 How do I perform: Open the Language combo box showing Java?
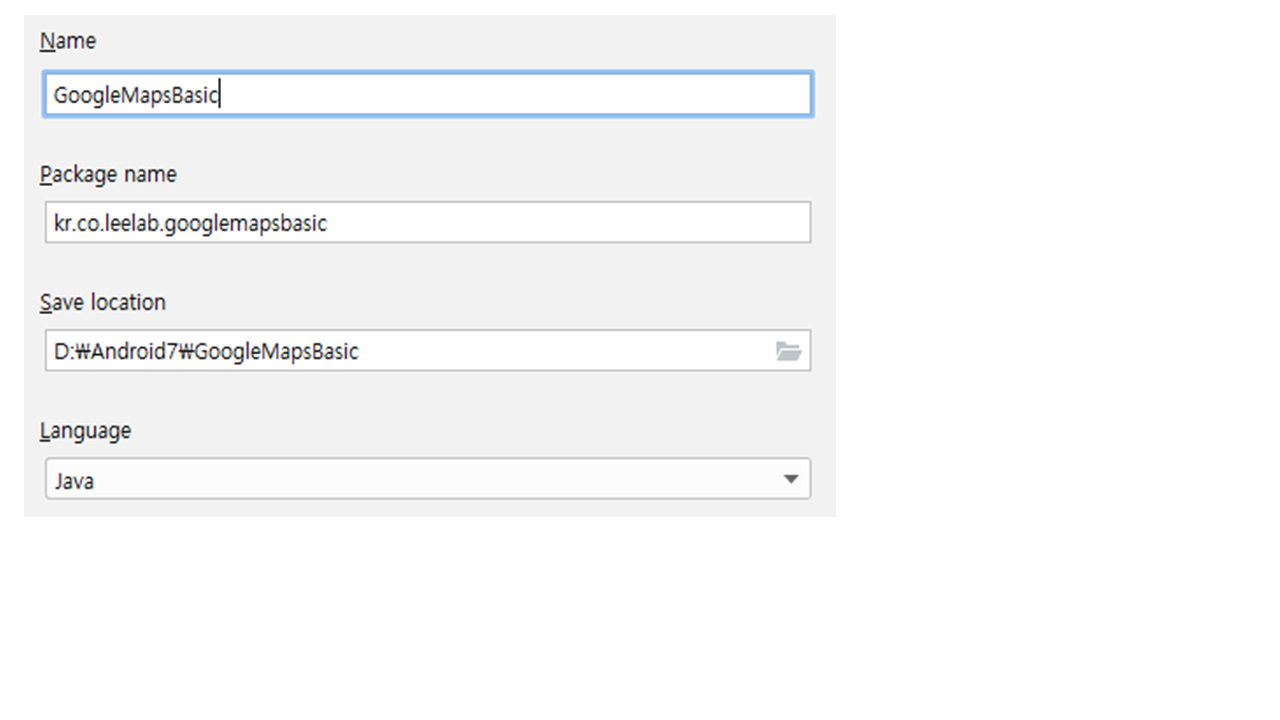tap(427, 479)
